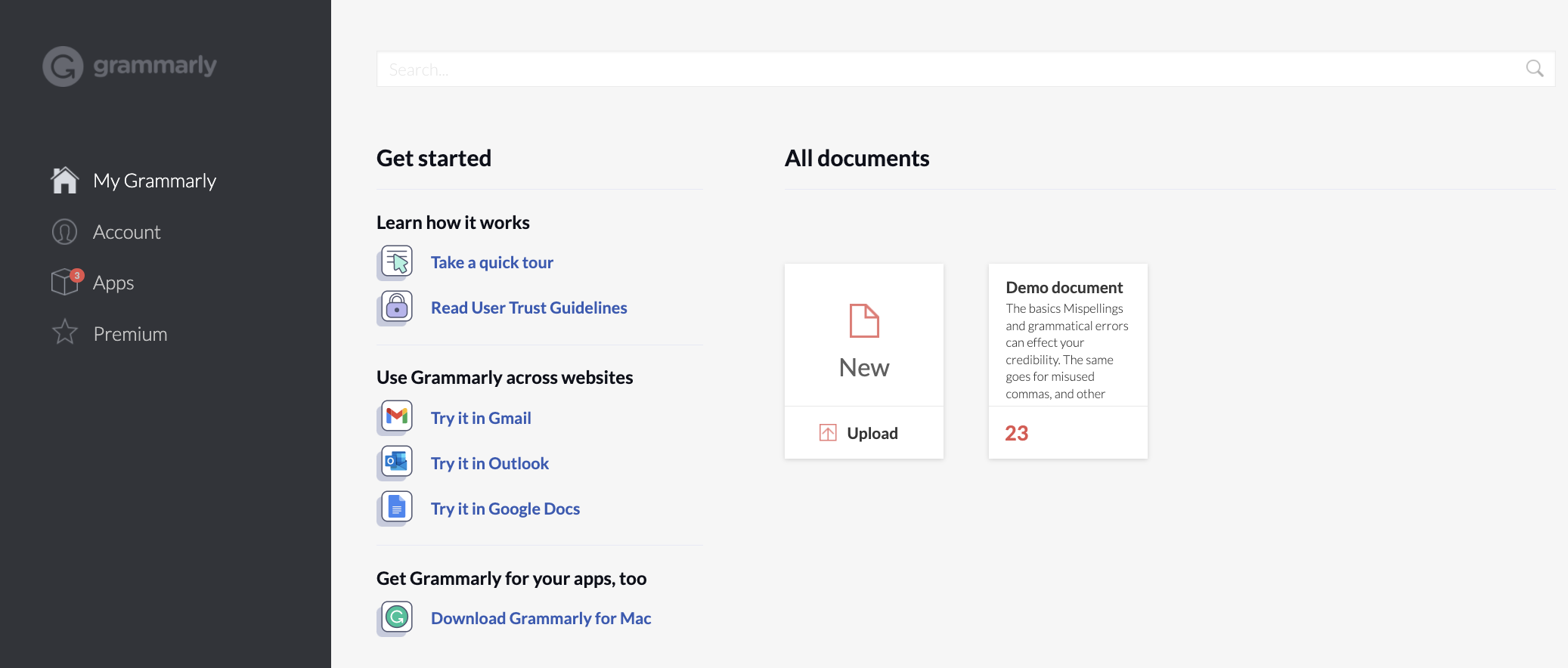
Task: Click the home icon in sidebar
Action: (x=64, y=181)
